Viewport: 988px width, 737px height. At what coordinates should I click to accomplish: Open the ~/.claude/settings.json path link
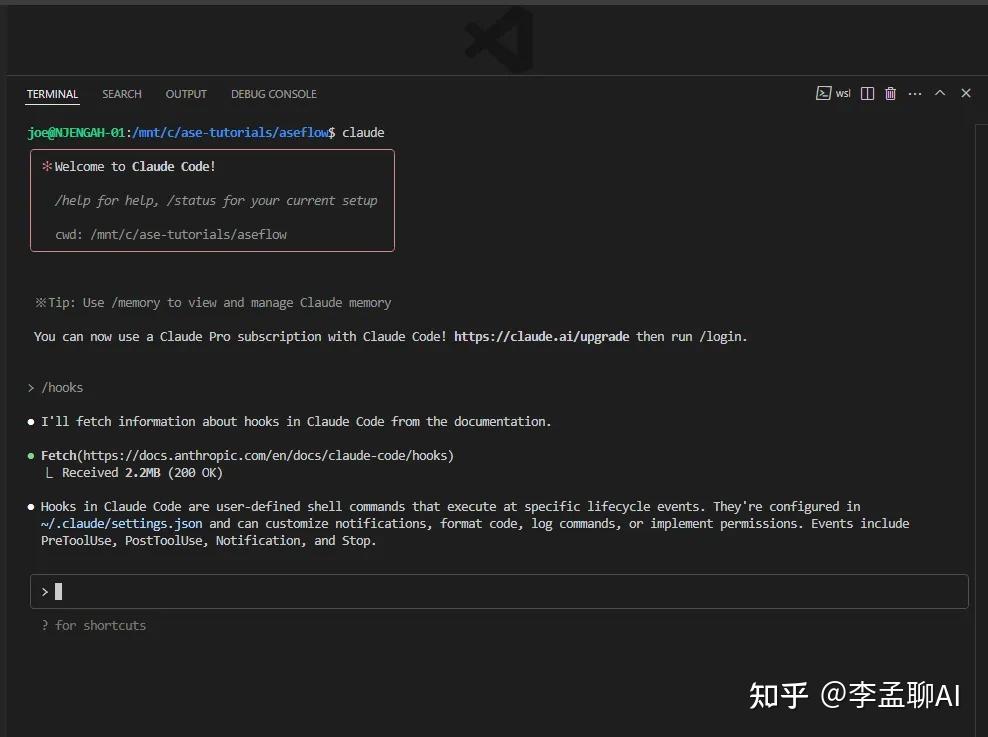tap(122, 523)
